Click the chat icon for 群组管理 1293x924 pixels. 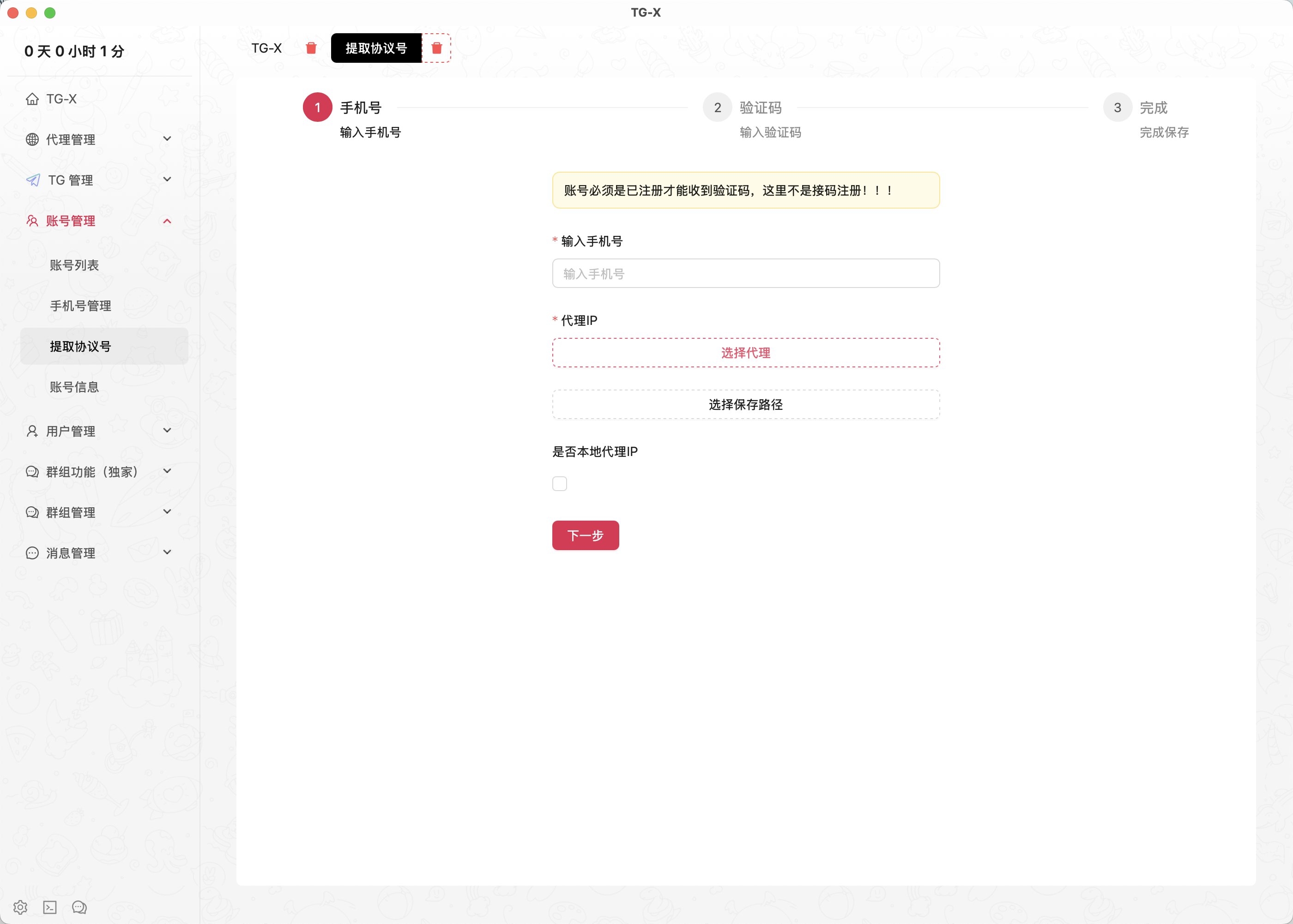[x=32, y=512]
